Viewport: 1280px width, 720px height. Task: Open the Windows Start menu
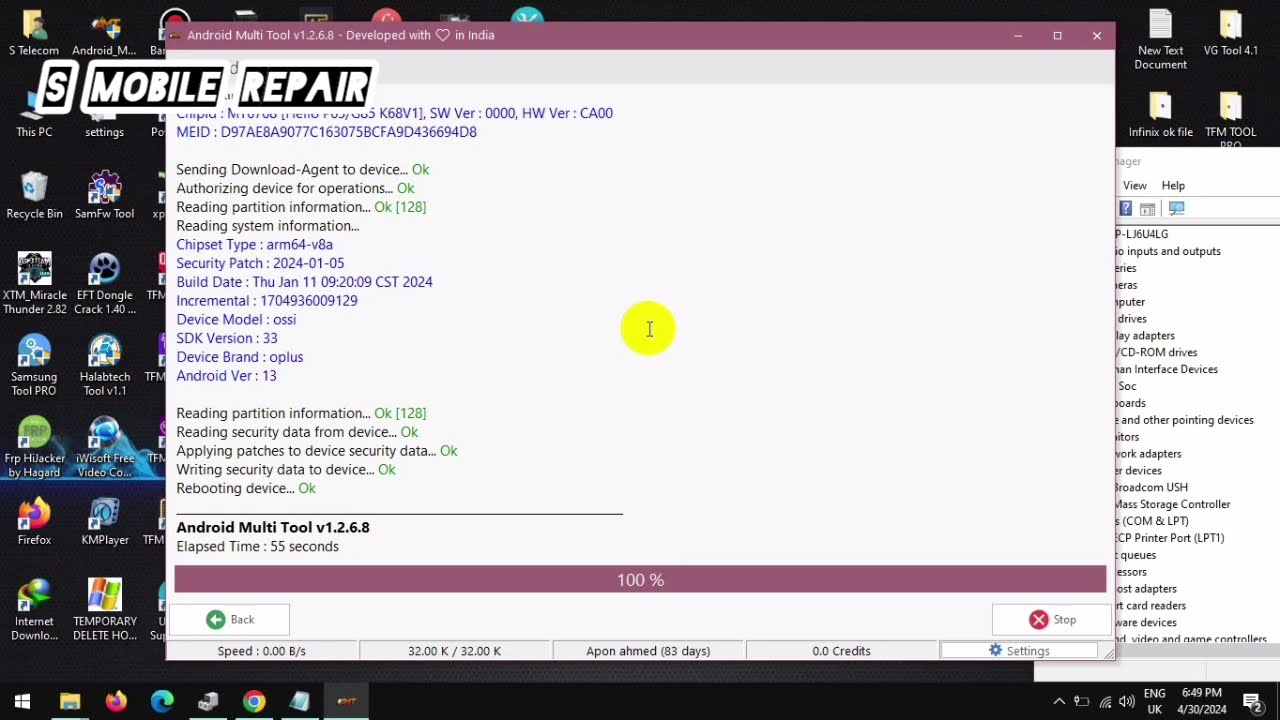click(x=22, y=702)
